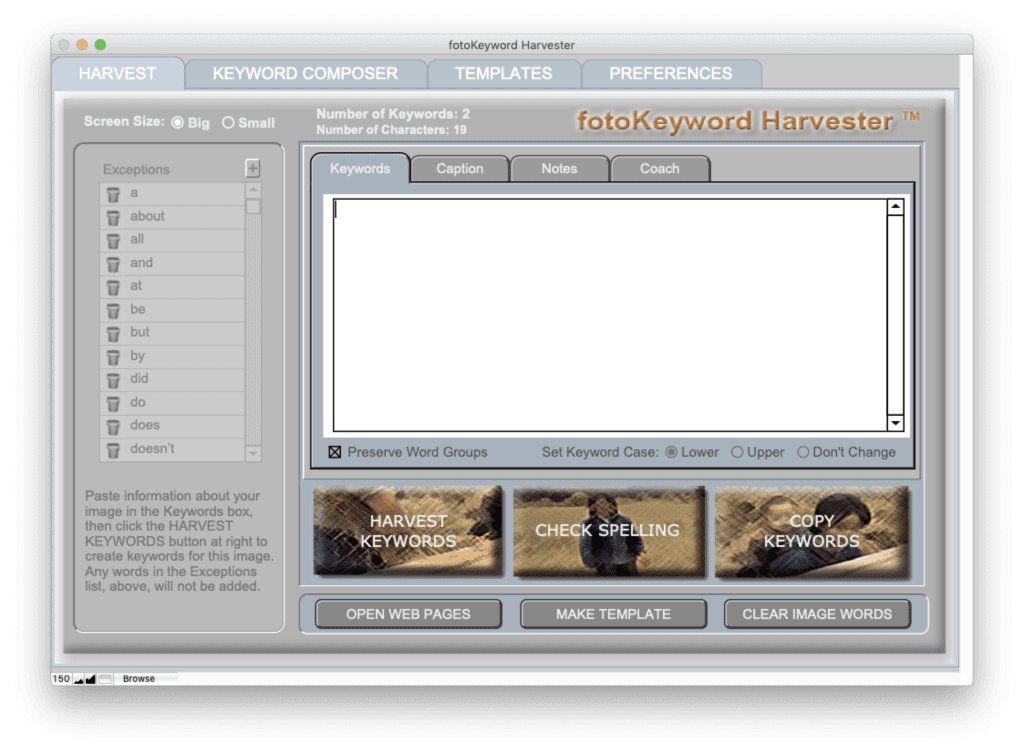1024x753 pixels.
Task: Click the trash icon beside 'do'
Action: 113,404
